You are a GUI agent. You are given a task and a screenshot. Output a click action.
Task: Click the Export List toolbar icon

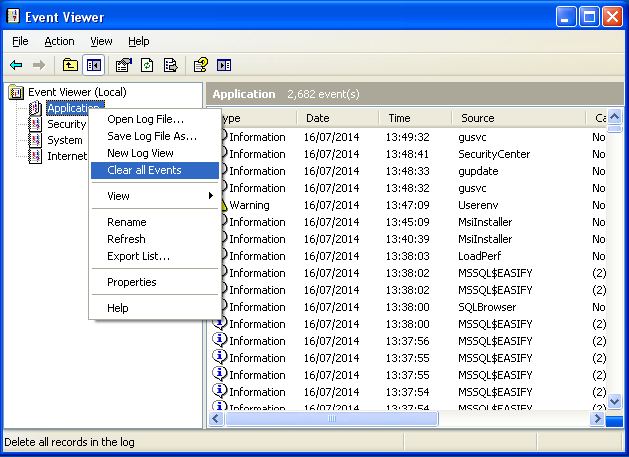tap(170, 65)
